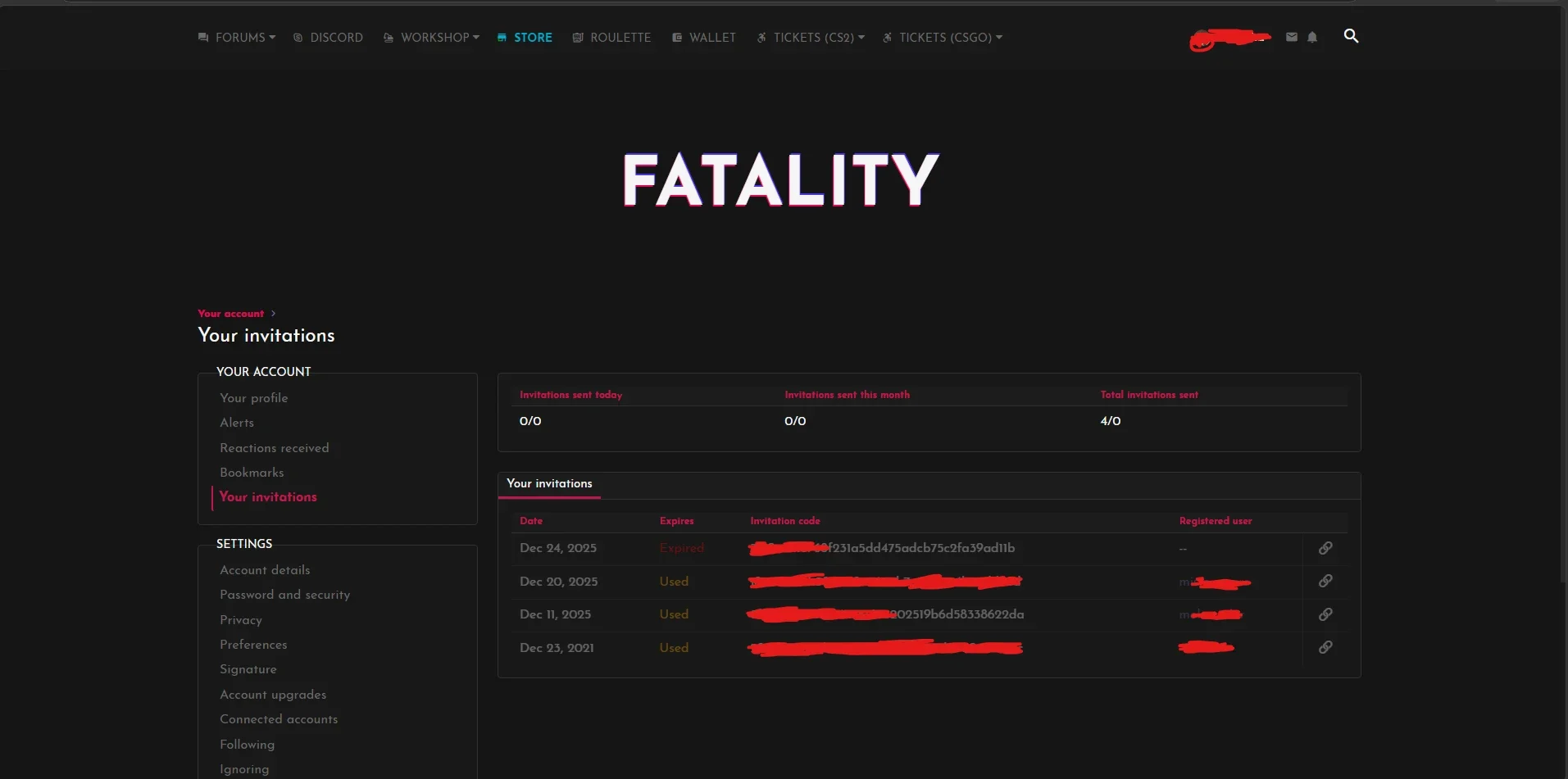The height and width of the screenshot is (779, 1568).
Task: Select the Your invitations tab
Action: click(549, 484)
